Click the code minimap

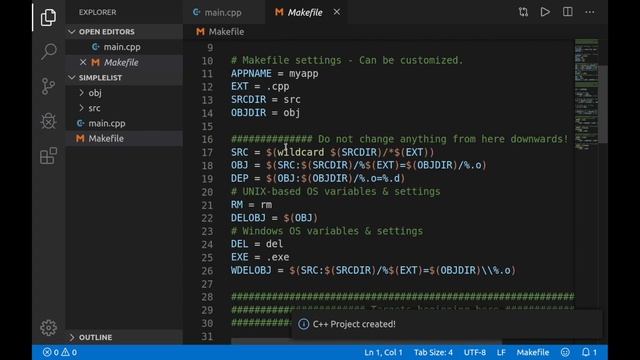point(586,94)
